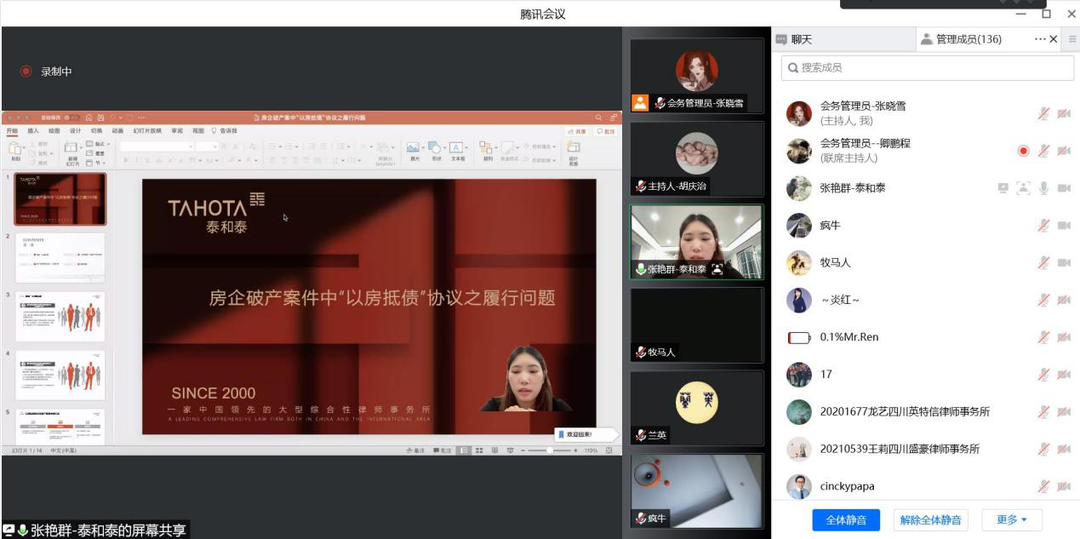Click the 共享 share button in PowerPoint

[x=577, y=131]
